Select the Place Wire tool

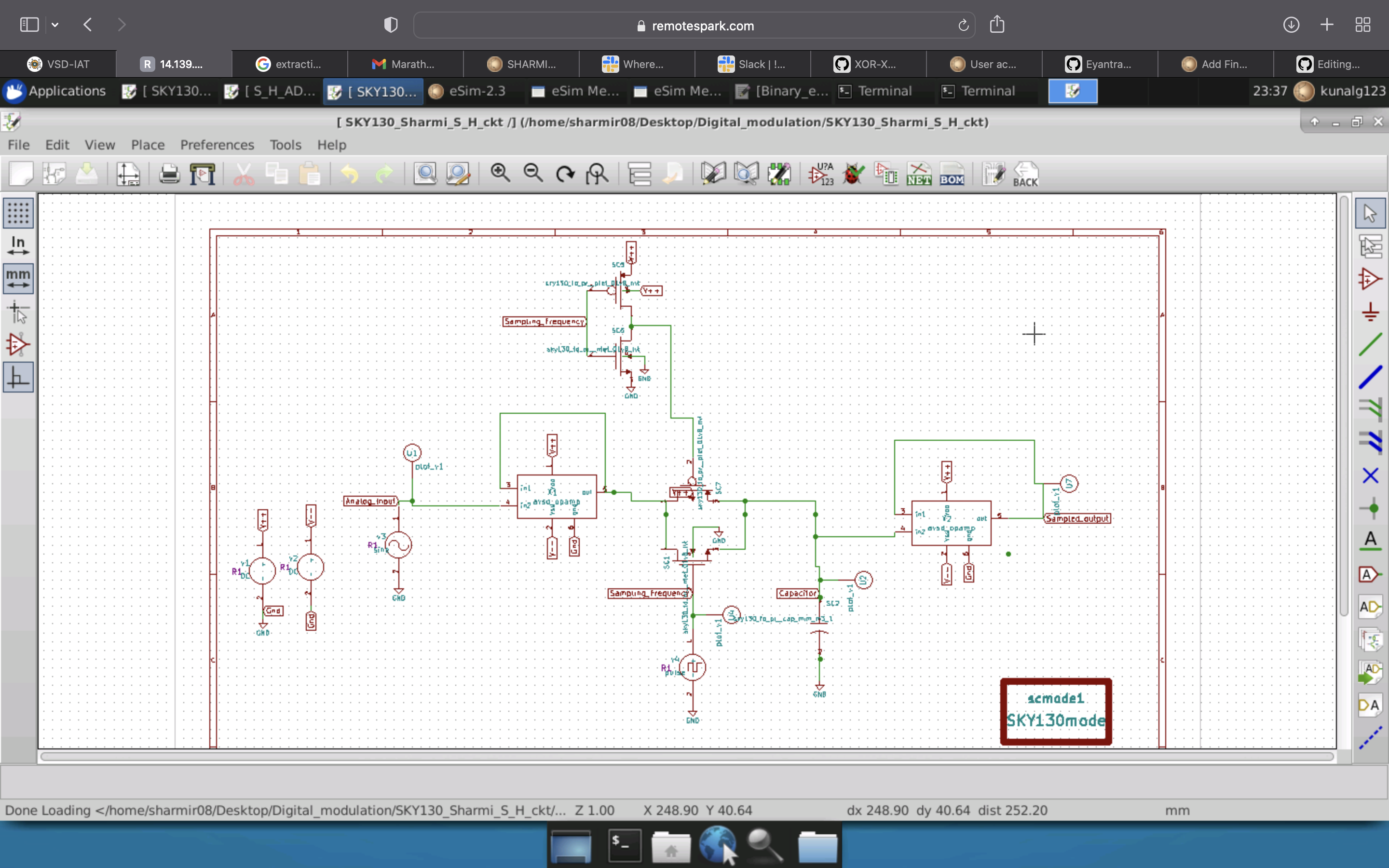(1371, 343)
